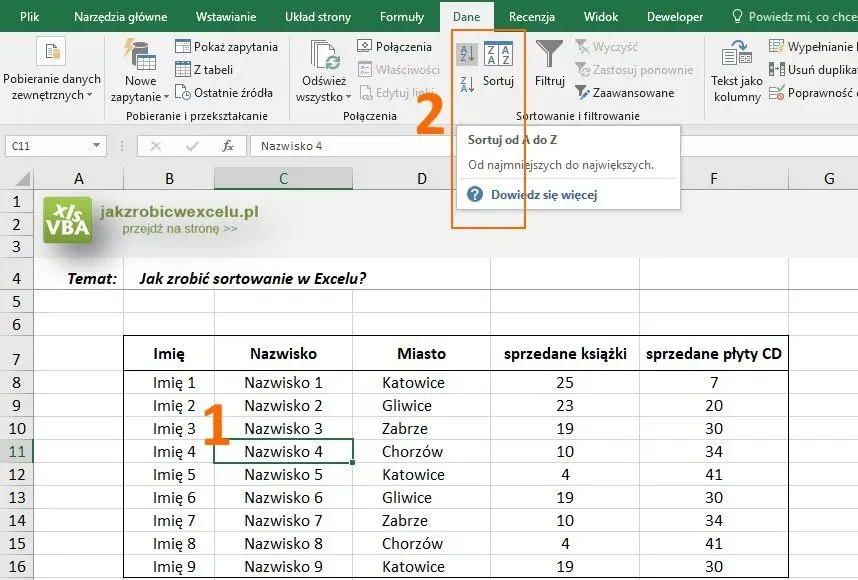
Task: Click the Dowiedz się więcej link
Action: tap(543, 195)
